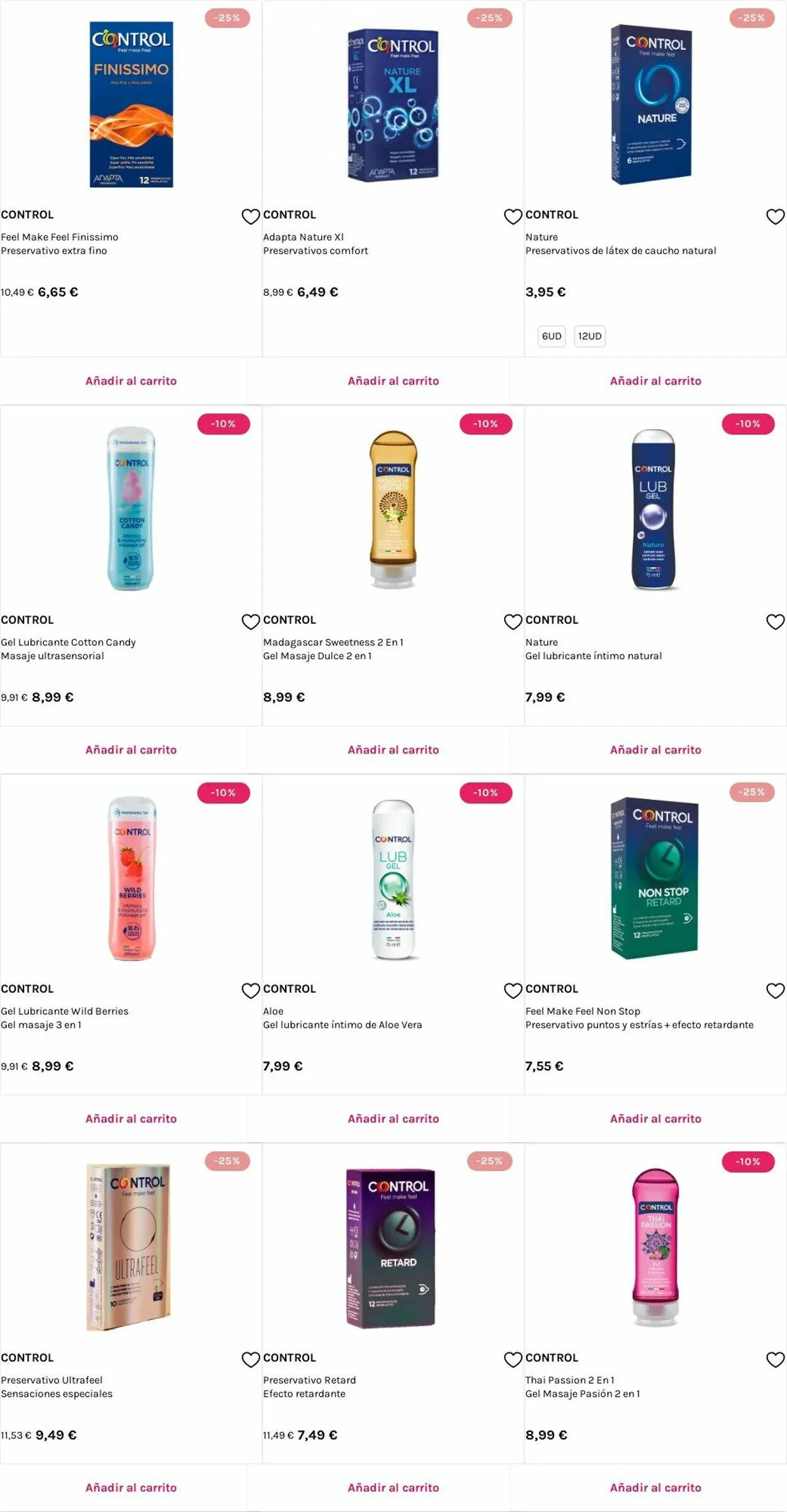This screenshot has height=1512, width=787.
Task: Open Gel Lubricante Cotton Candy product title
Action: 68,642
